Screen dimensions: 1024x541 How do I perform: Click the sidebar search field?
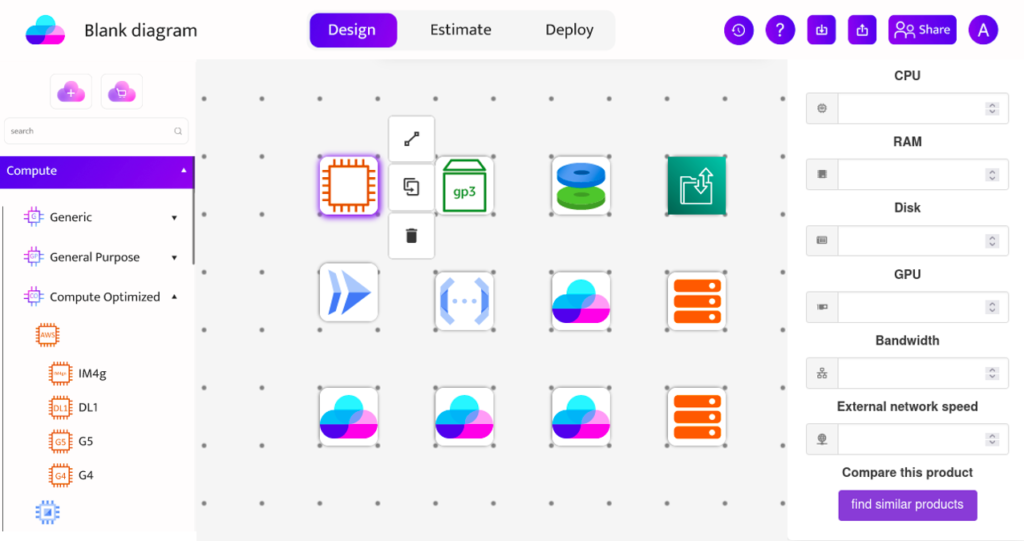tap(96, 131)
